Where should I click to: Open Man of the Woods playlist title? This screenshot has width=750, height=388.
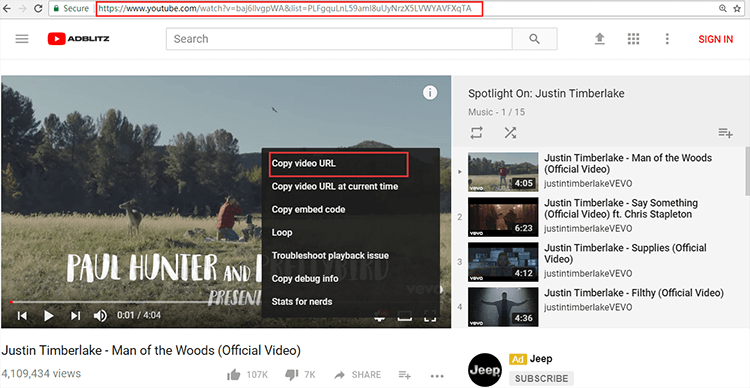628,163
